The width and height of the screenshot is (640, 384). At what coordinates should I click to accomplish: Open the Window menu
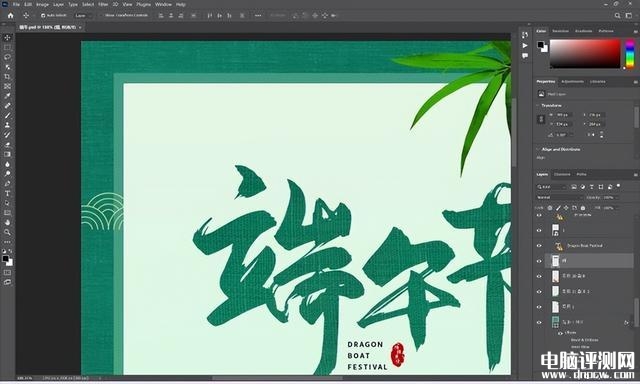pos(163,4)
